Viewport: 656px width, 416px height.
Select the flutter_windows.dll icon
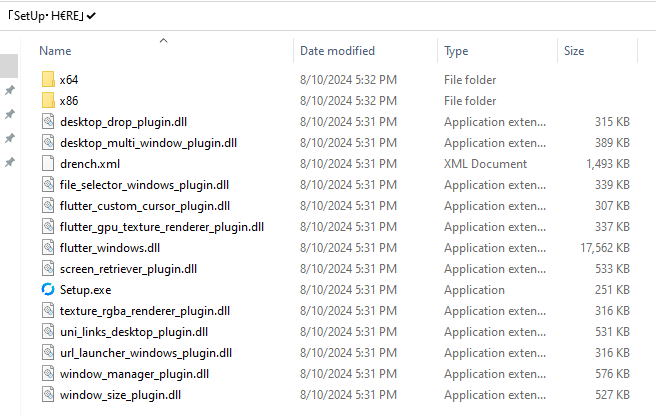pyautogui.click(x=48, y=248)
